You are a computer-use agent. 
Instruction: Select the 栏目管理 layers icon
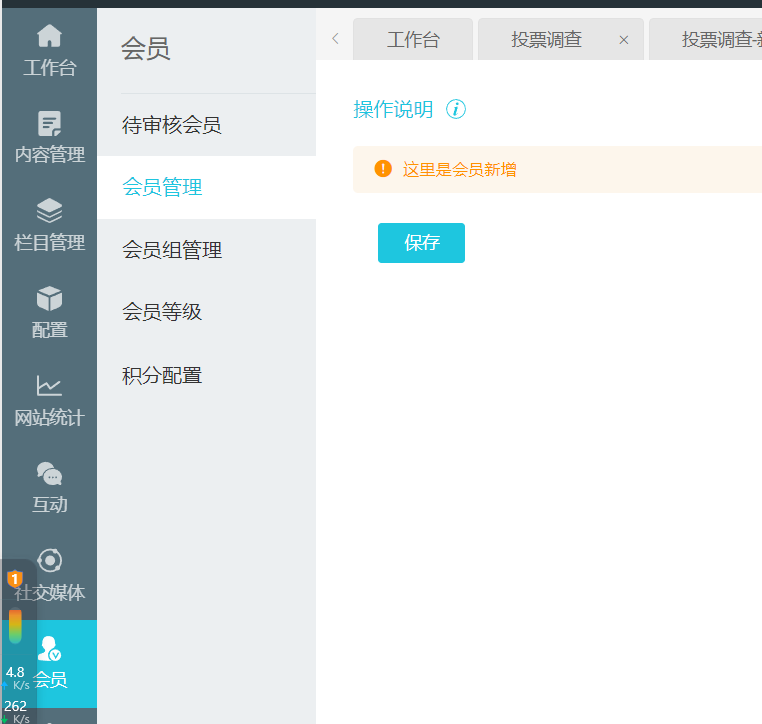pyautogui.click(x=49, y=211)
